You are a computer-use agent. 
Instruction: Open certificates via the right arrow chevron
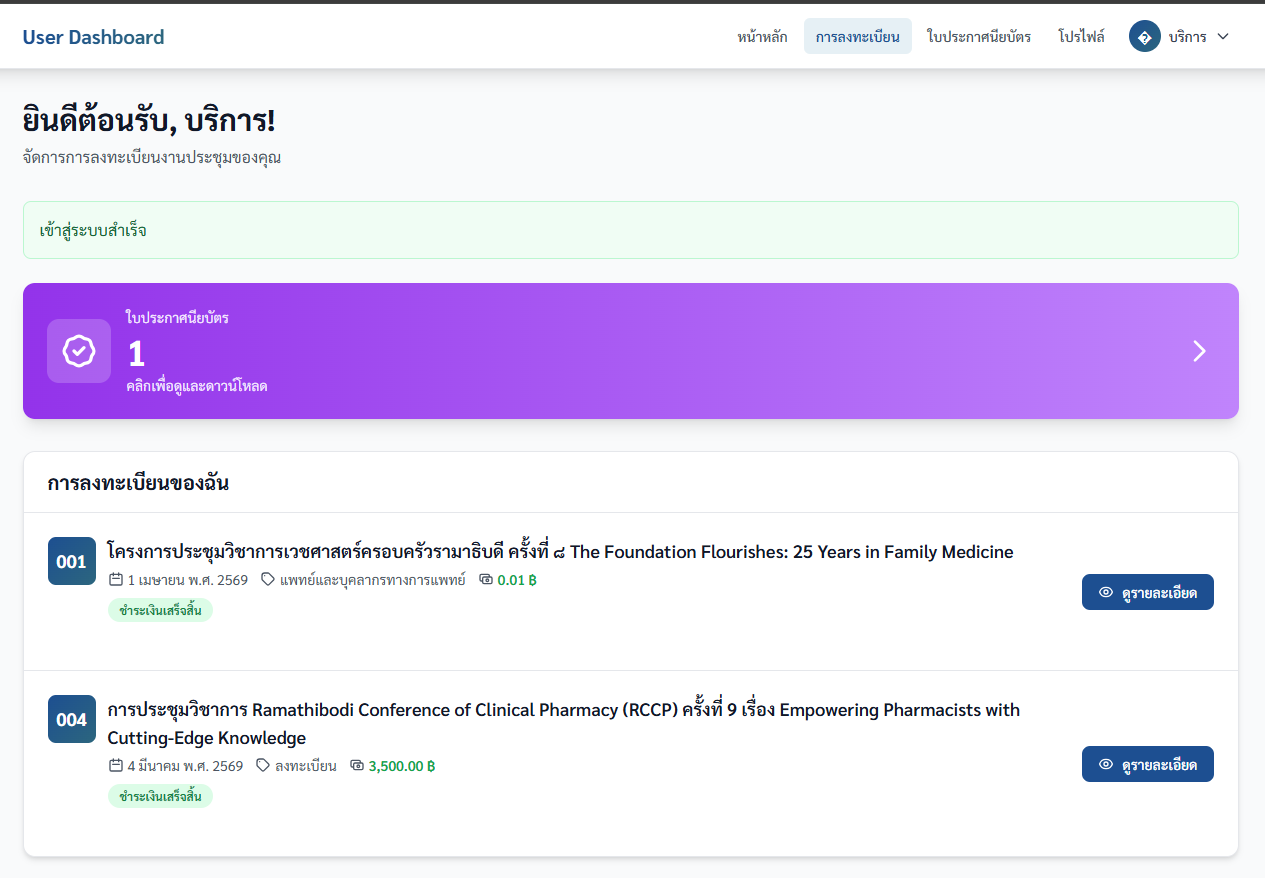tap(1199, 351)
